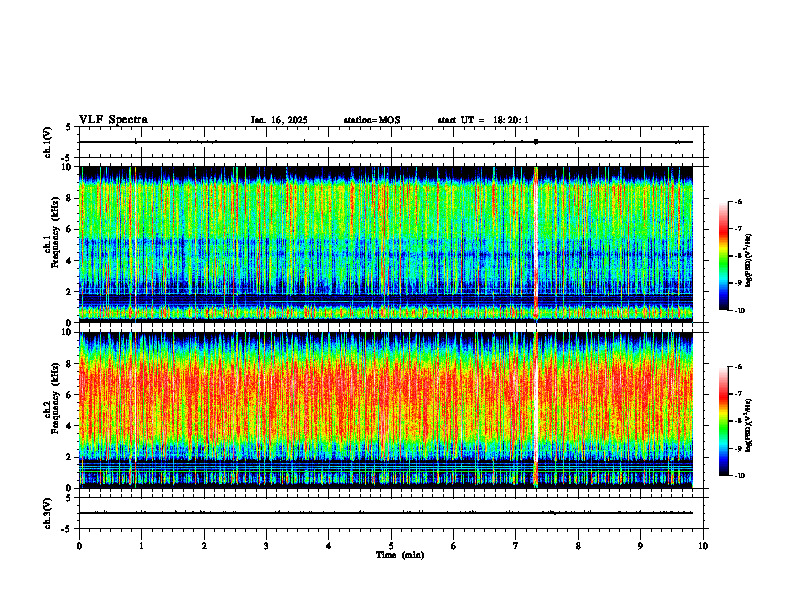Click time axis tick label "2"
Screen dimensions: 792x612
(204, 546)
